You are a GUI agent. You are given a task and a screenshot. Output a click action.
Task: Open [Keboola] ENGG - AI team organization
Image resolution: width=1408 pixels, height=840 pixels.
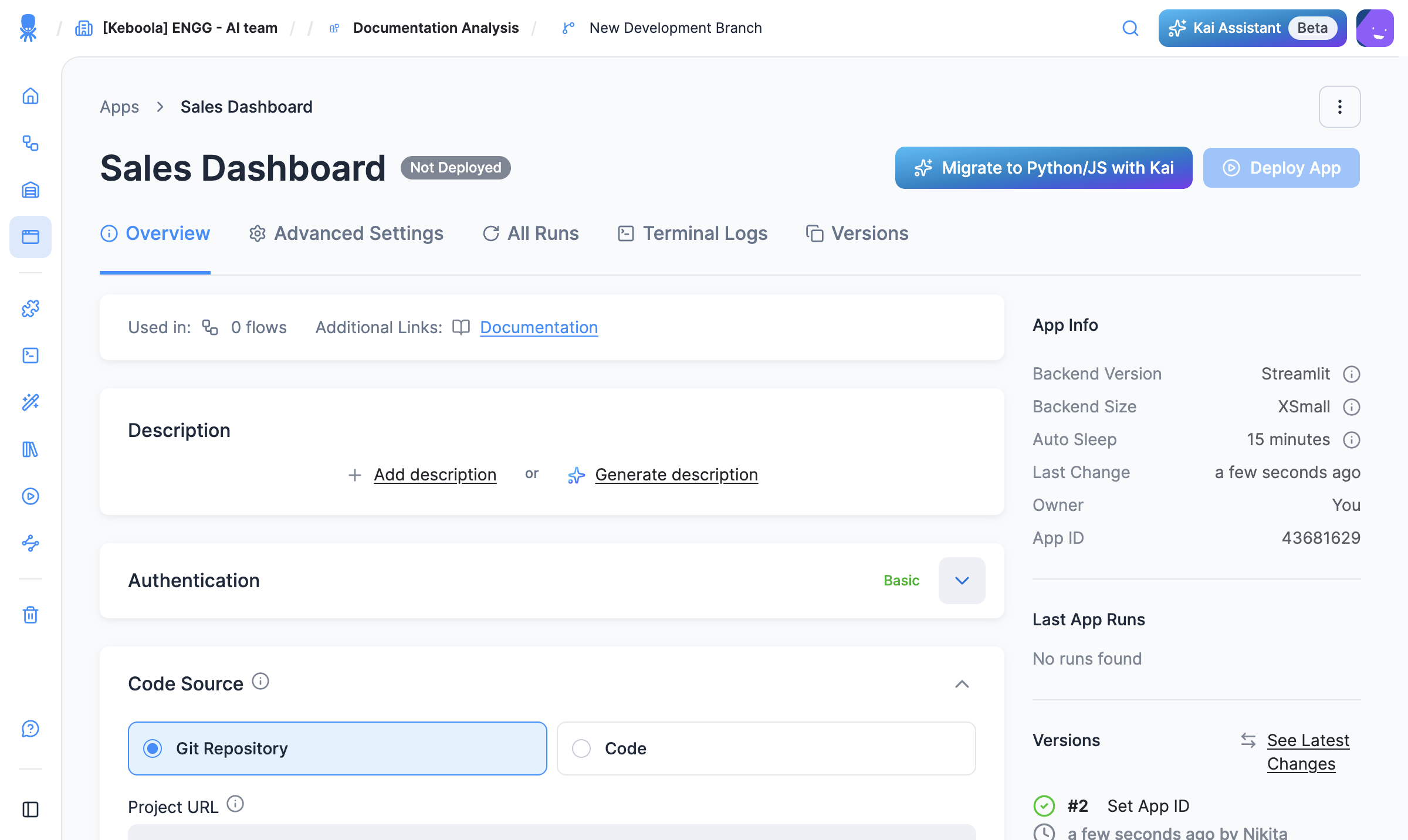point(190,28)
